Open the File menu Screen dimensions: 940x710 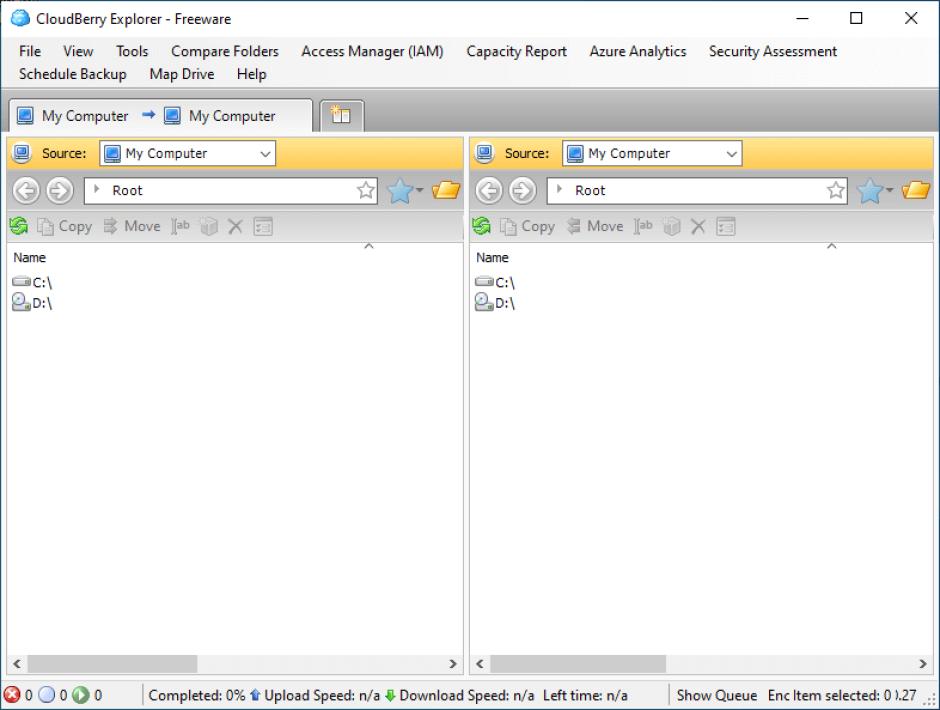tap(30, 51)
